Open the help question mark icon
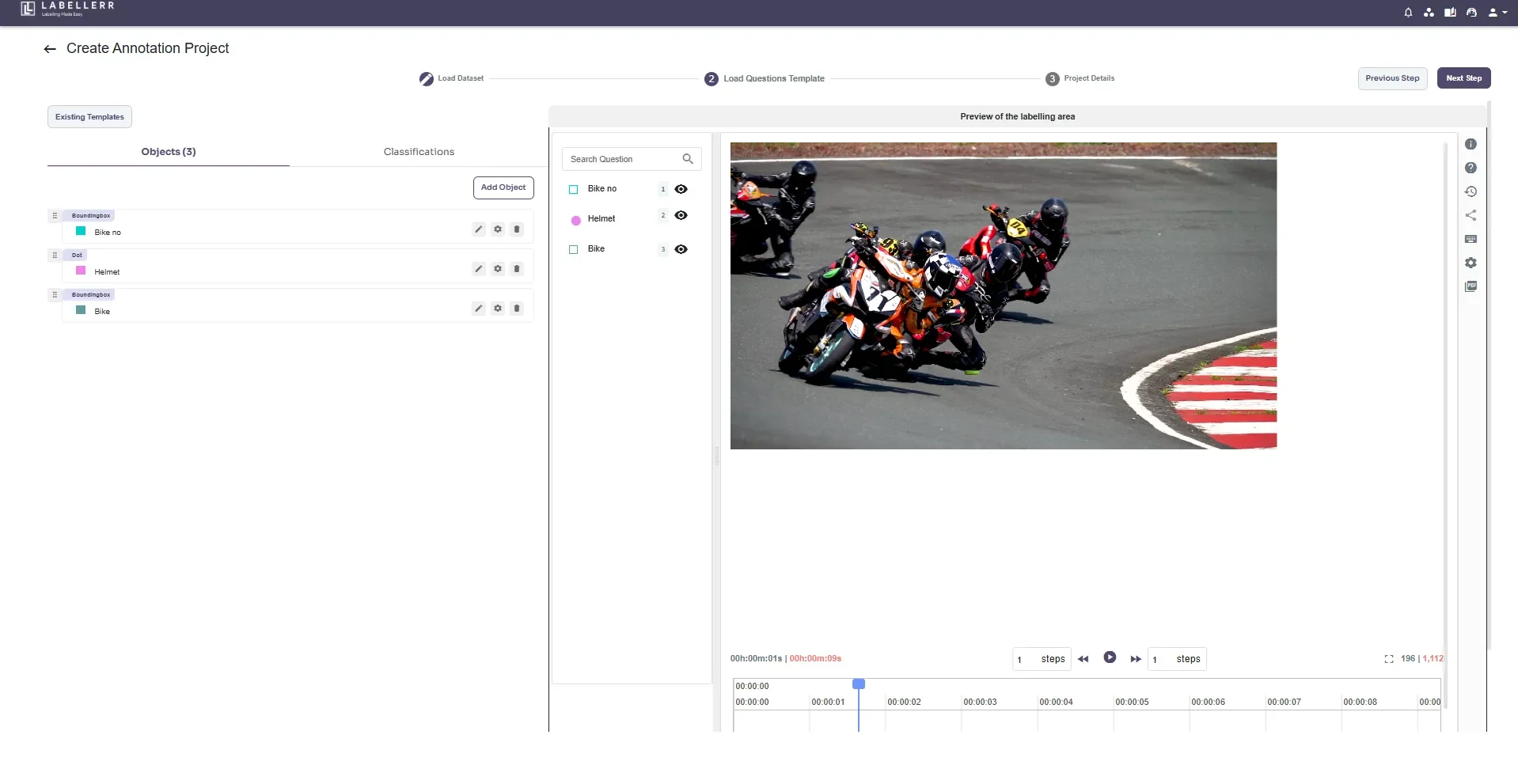This screenshot has height=784, width=1518. (1471, 168)
